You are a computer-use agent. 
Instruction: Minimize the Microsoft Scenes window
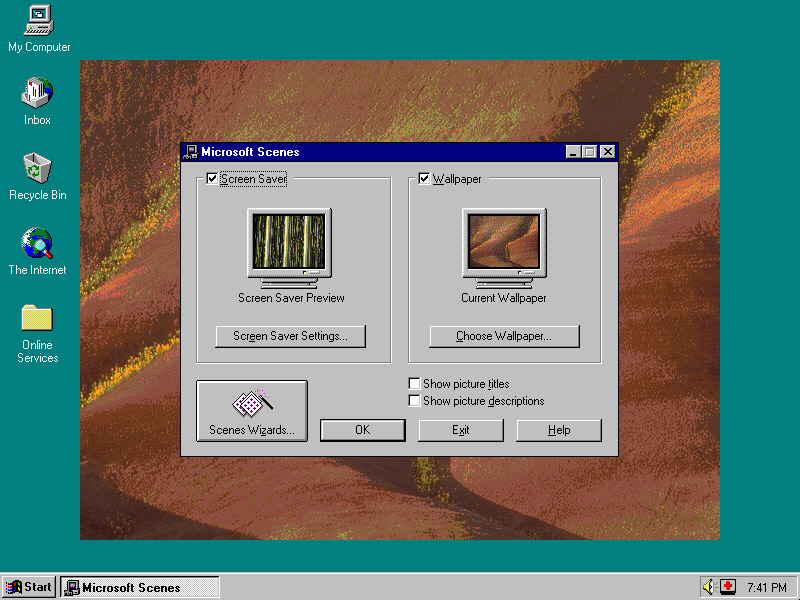573,152
